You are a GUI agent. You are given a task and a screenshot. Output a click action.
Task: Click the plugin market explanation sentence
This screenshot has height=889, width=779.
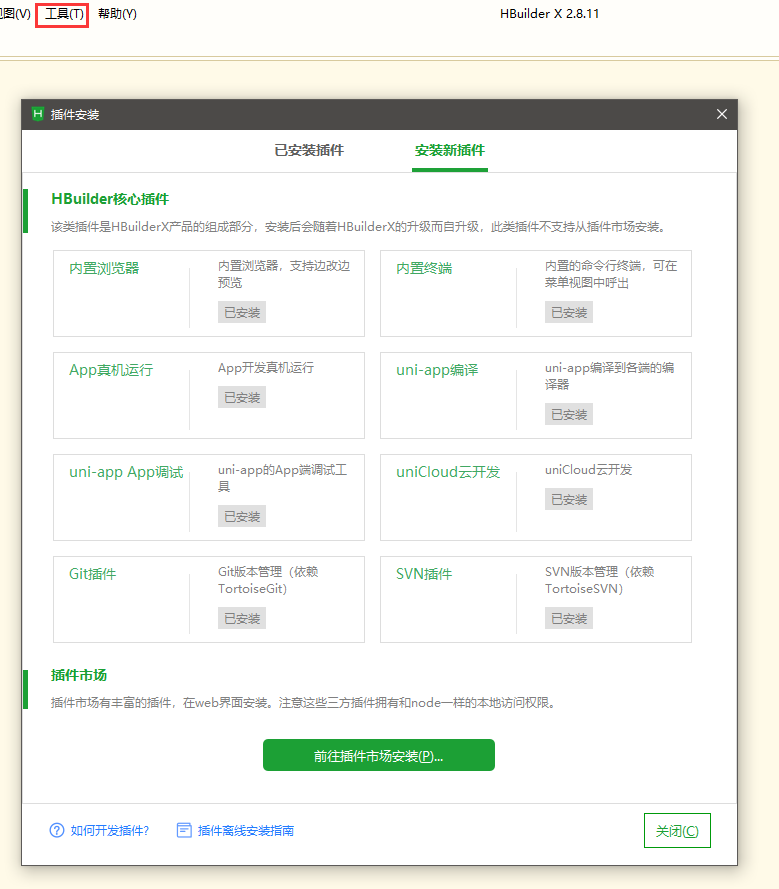click(303, 702)
